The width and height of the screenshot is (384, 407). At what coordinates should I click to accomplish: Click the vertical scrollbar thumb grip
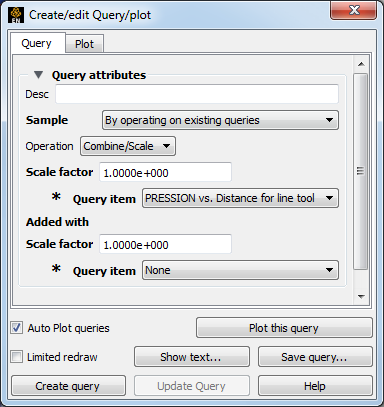pos(361,171)
